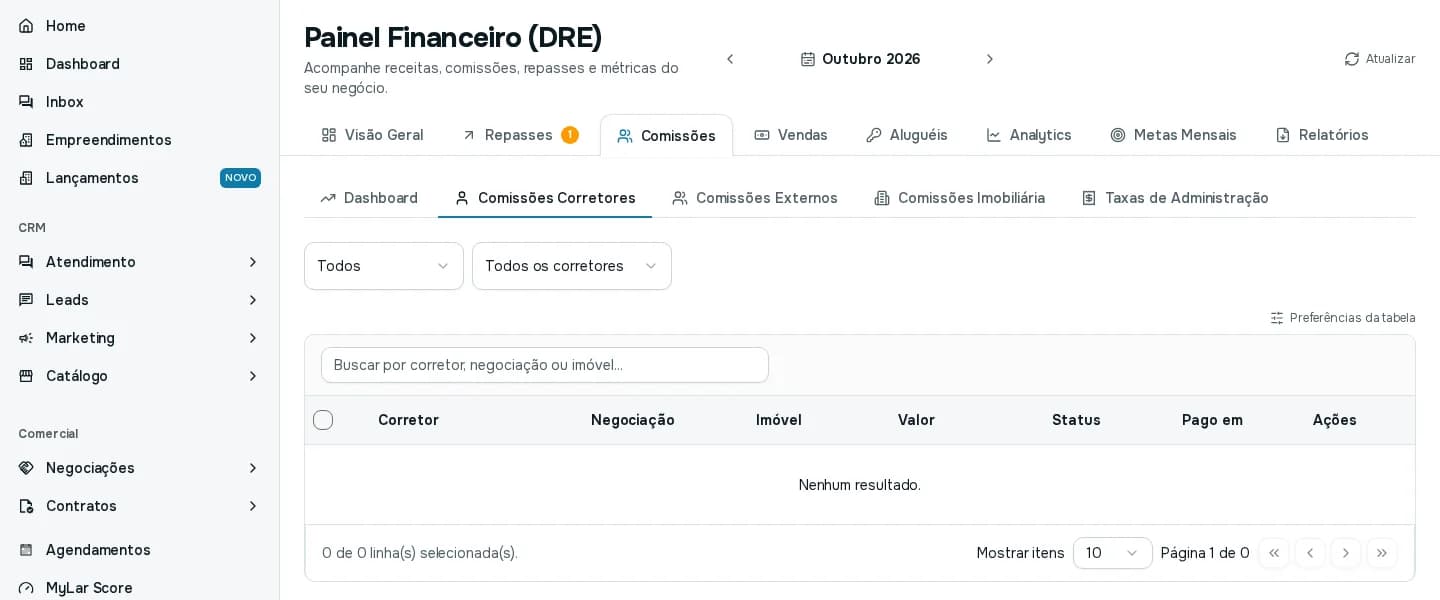Expand the Leads submenu chevron
This screenshot has width=1440, height=600.
click(x=253, y=300)
